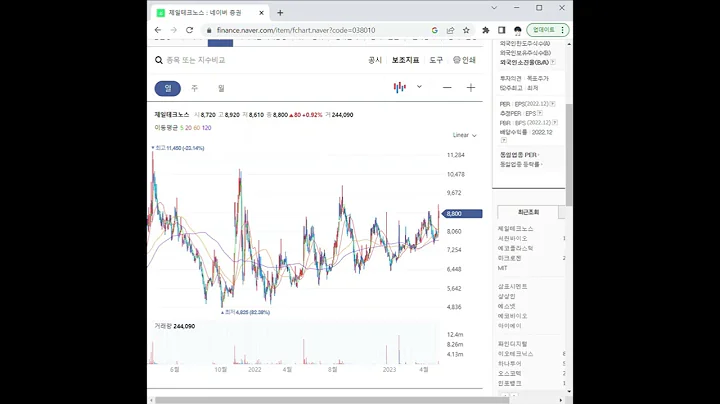Image resolution: width=720 pixels, height=404 pixels.
Task: Toggle the 60-day moving average
Action: pos(197,128)
